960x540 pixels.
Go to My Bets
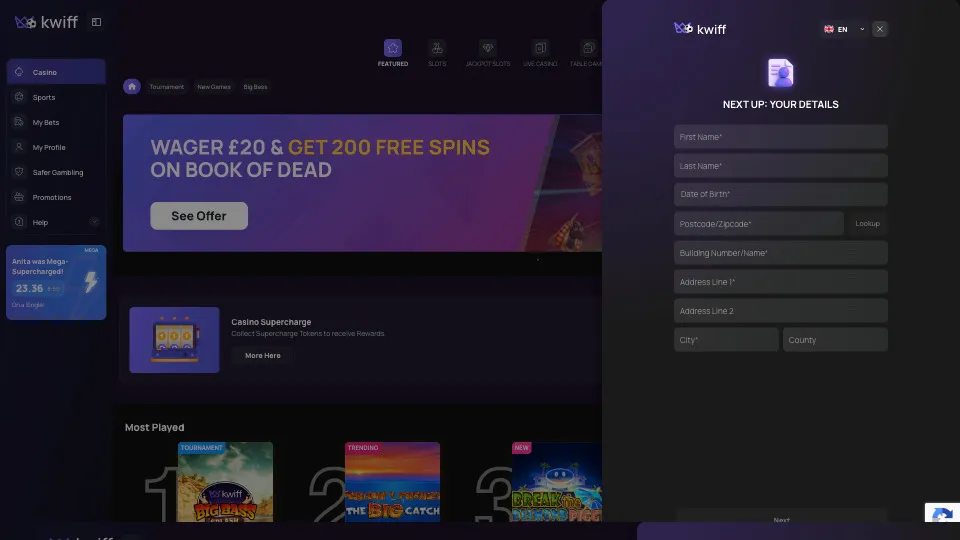click(x=56, y=122)
